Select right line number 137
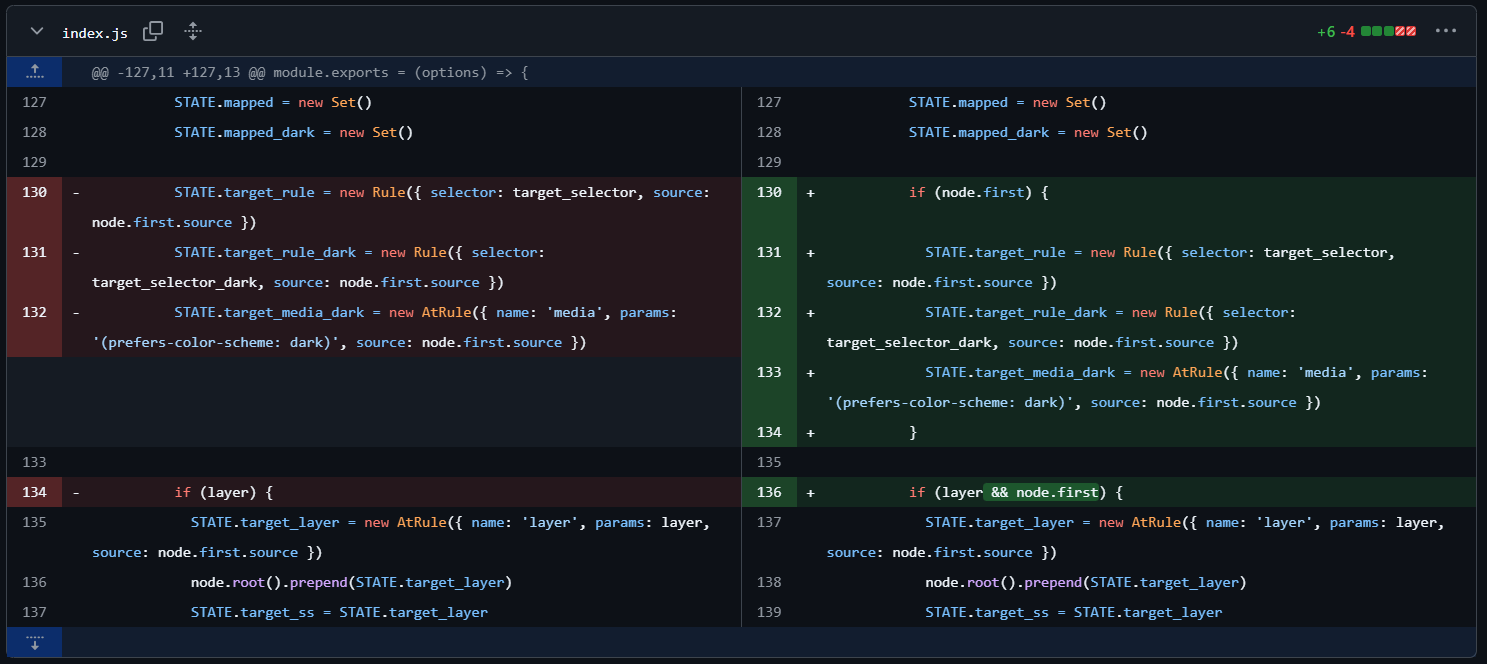This screenshot has height=664, width=1487. point(769,522)
